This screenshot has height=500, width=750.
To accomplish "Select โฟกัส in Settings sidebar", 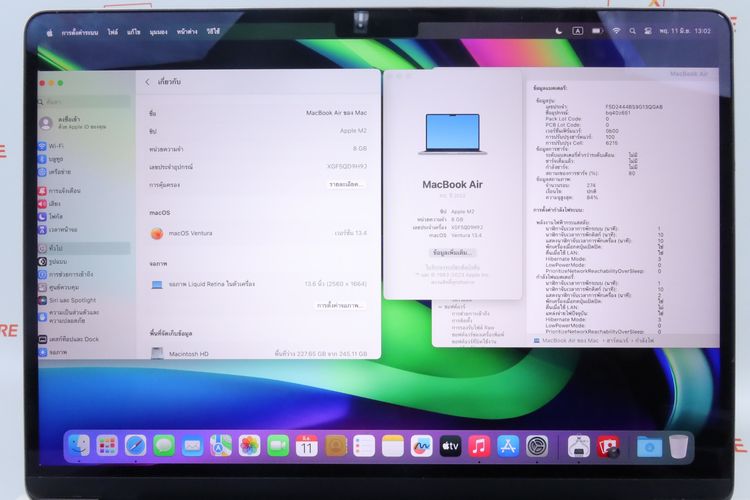I will click(51, 216).
